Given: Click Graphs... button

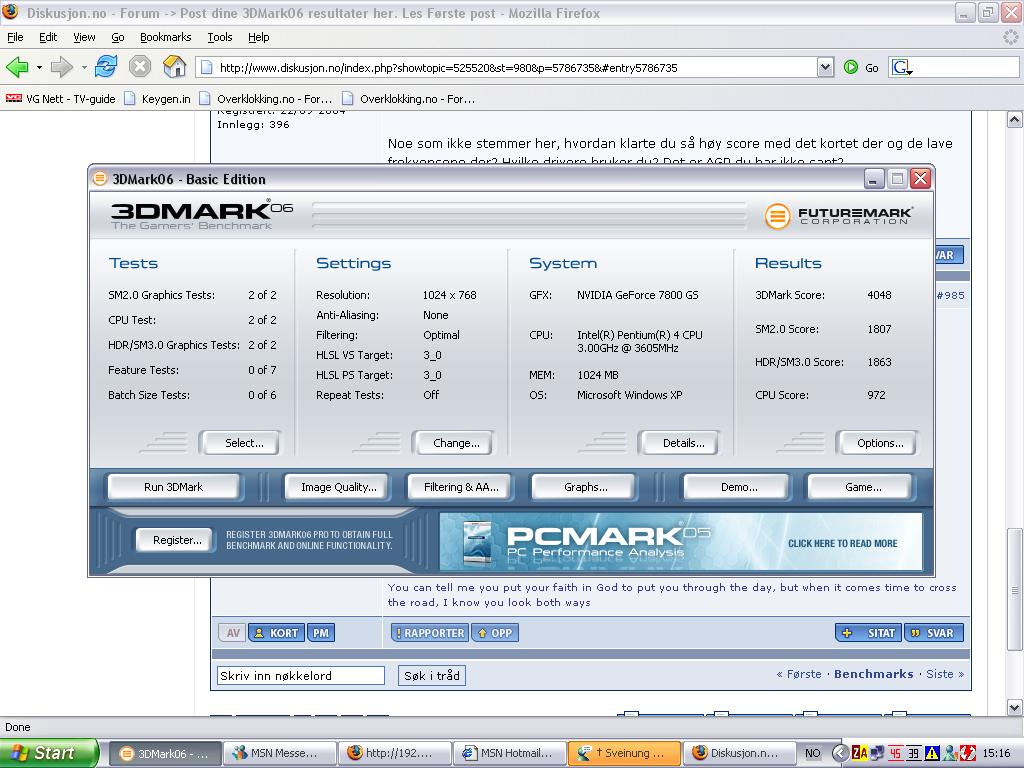Looking at the screenshot, I should tap(584, 487).
